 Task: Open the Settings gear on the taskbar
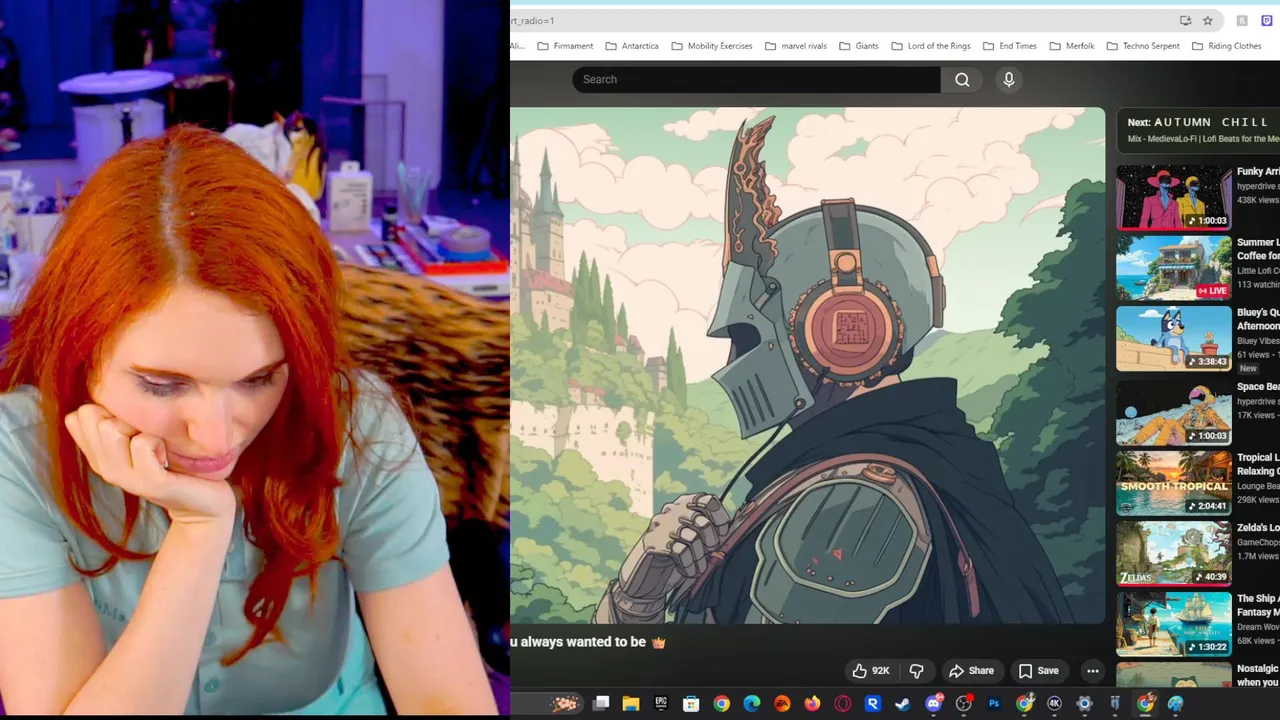1084,704
